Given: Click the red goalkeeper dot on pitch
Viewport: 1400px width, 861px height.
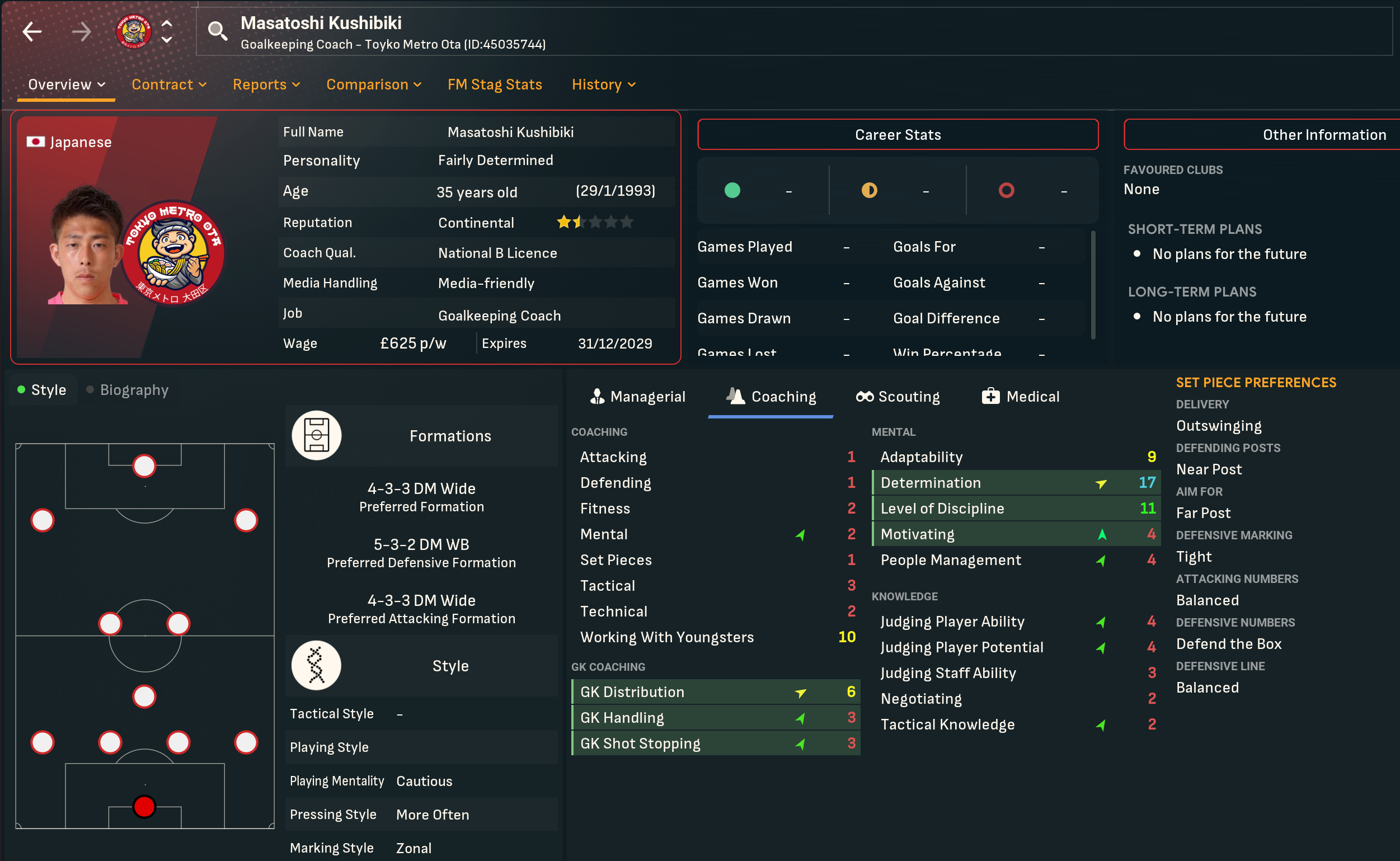Looking at the screenshot, I should point(144,806).
